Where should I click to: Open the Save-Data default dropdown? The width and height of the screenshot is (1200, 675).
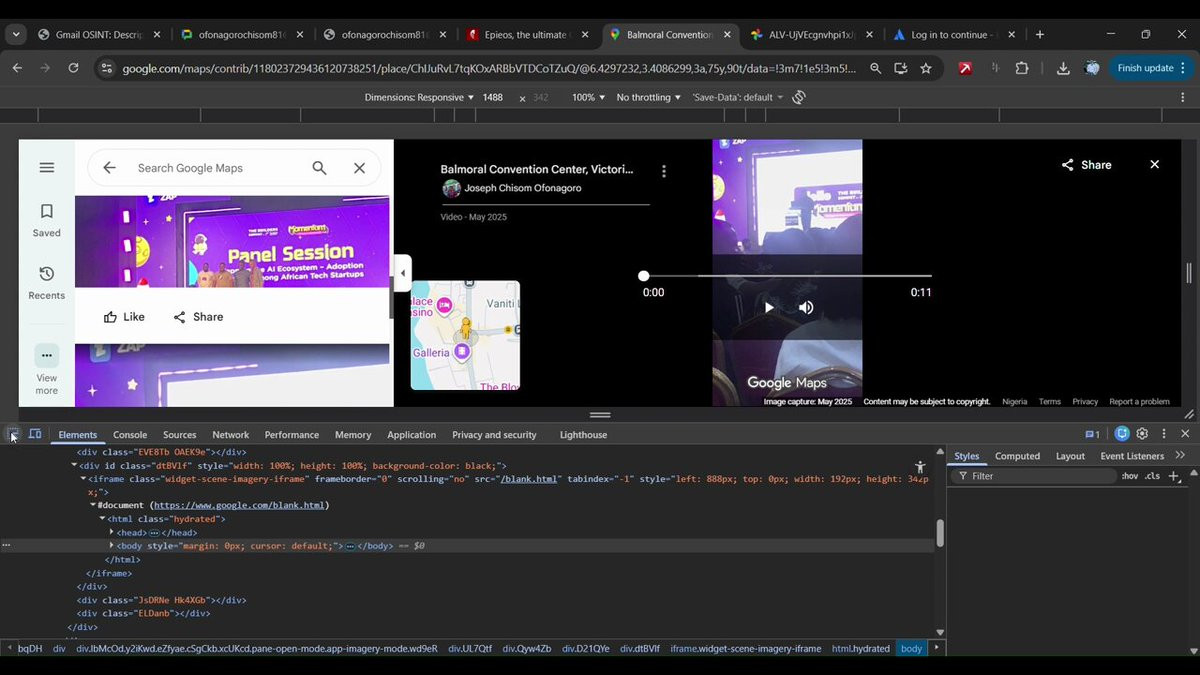[739, 97]
